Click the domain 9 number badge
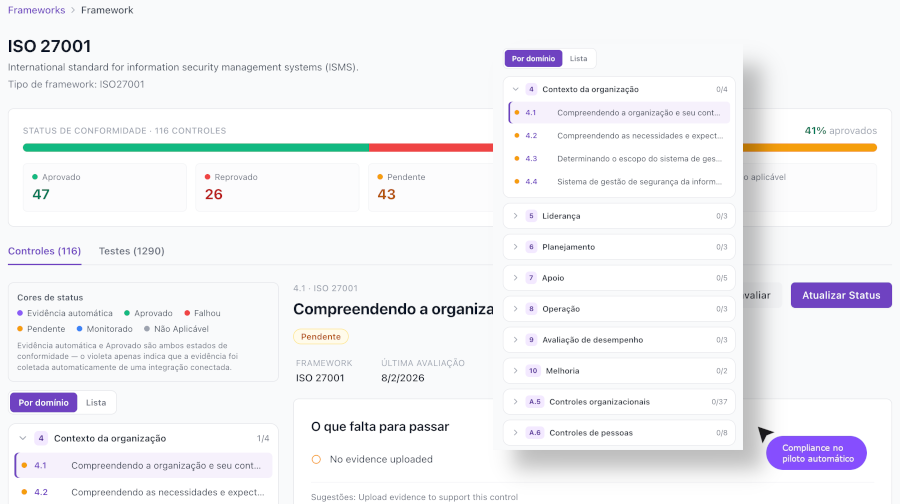Viewport: 900px width, 504px height. 532,340
